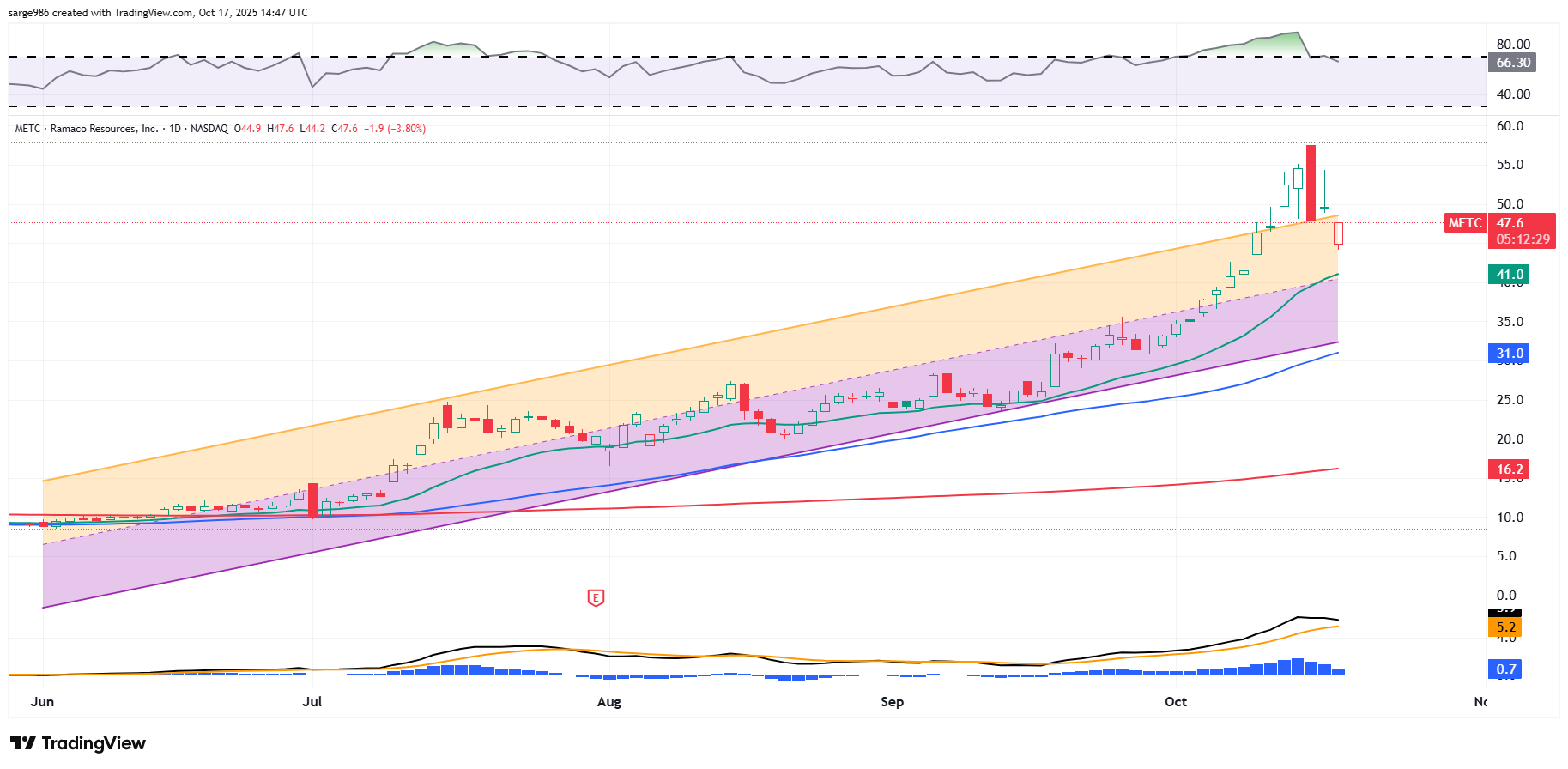Select the blue 31.0 moving average label

click(1510, 354)
